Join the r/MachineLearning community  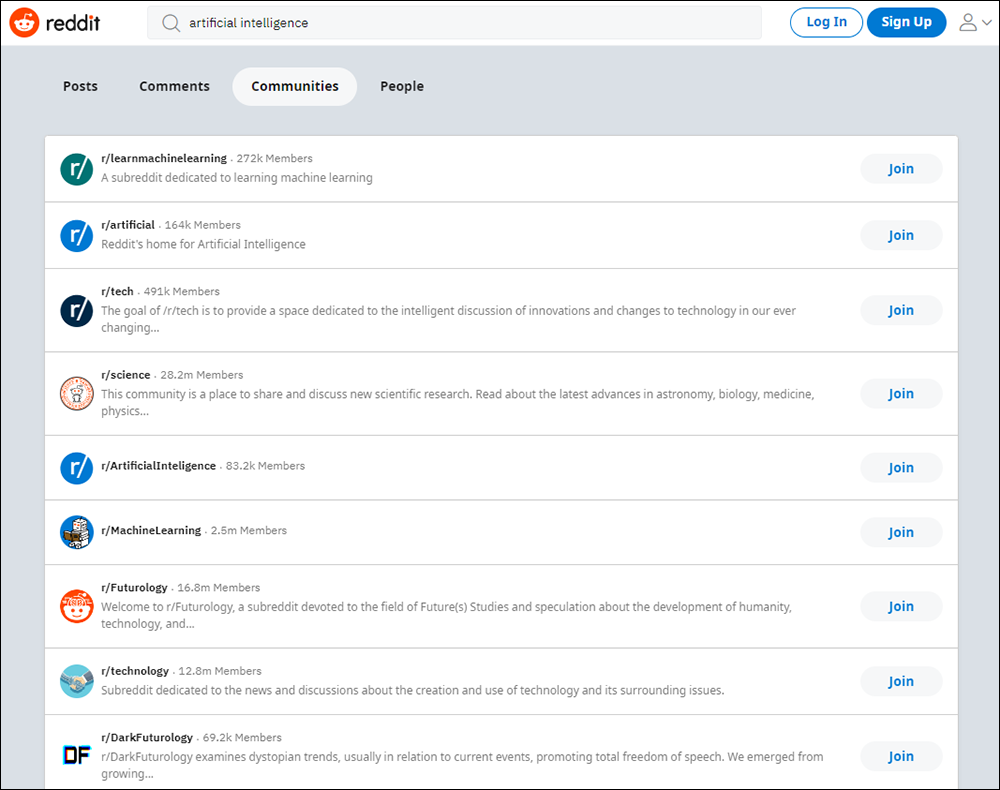tap(901, 532)
